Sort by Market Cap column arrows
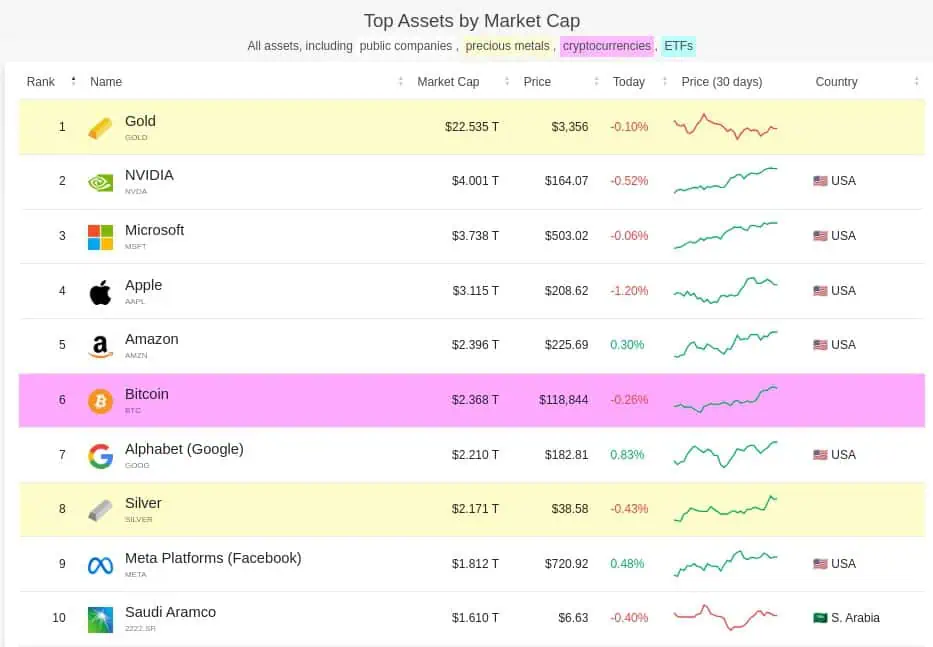Screen dimensions: 933x647 pyautogui.click(x=507, y=82)
